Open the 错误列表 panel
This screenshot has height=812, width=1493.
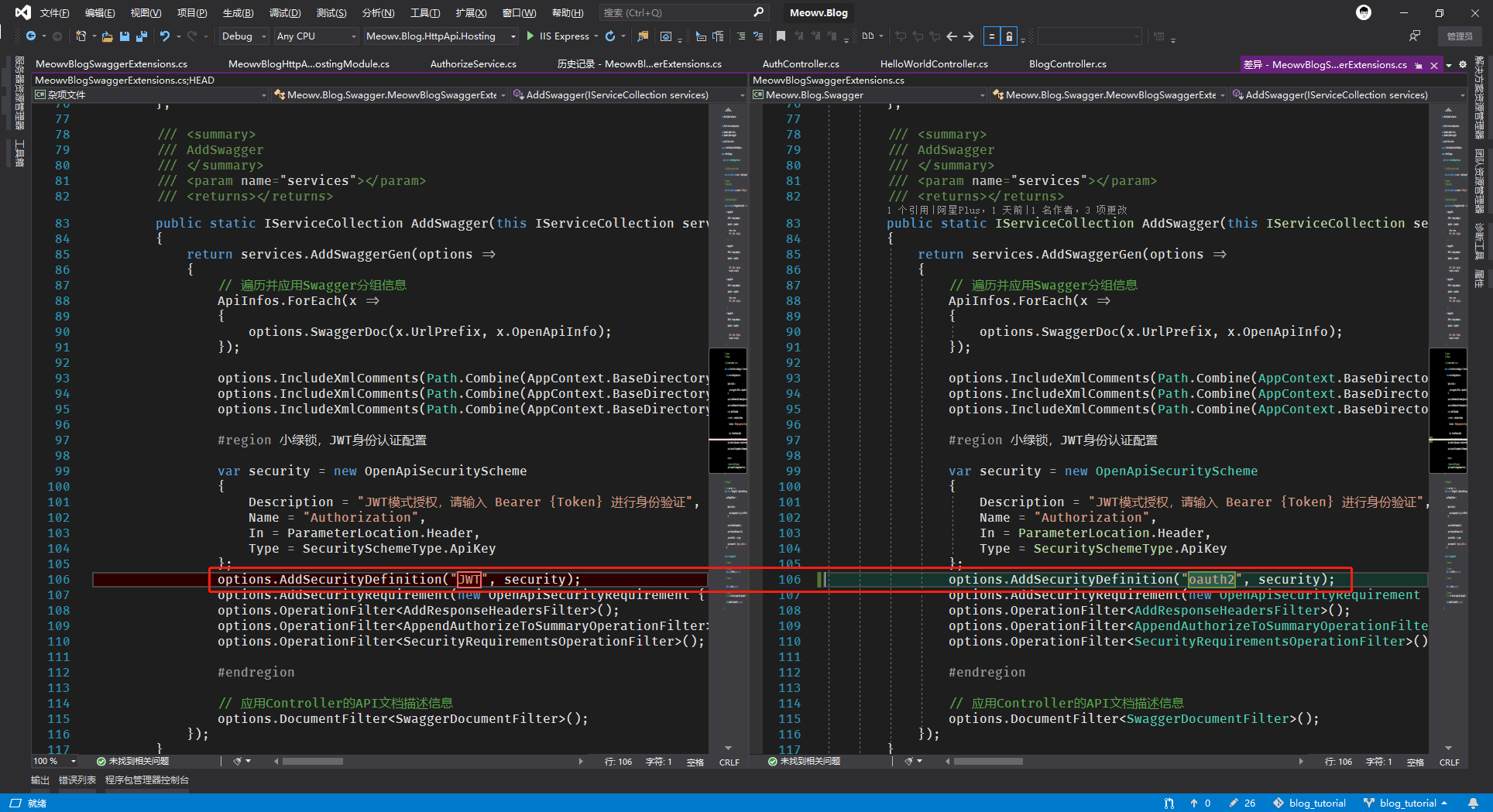tap(77, 780)
